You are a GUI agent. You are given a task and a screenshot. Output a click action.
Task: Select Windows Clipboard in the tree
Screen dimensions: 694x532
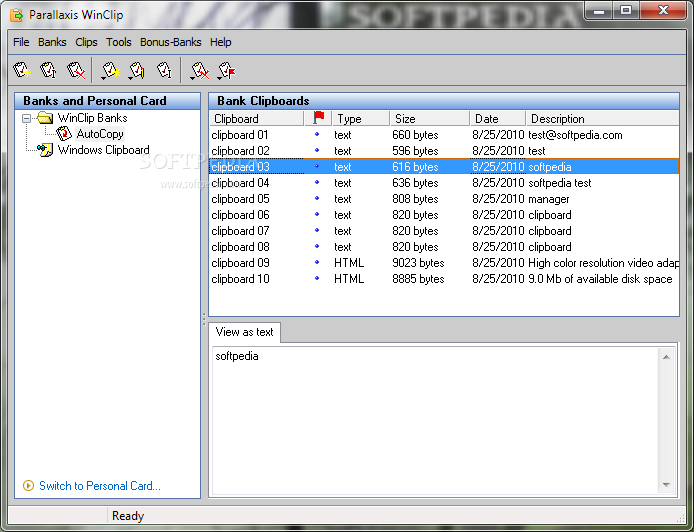point(104,150)
